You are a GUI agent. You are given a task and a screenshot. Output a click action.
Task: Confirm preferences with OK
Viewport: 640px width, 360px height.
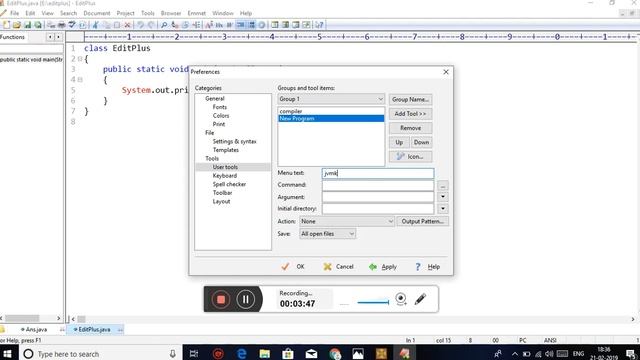point(293,267)
